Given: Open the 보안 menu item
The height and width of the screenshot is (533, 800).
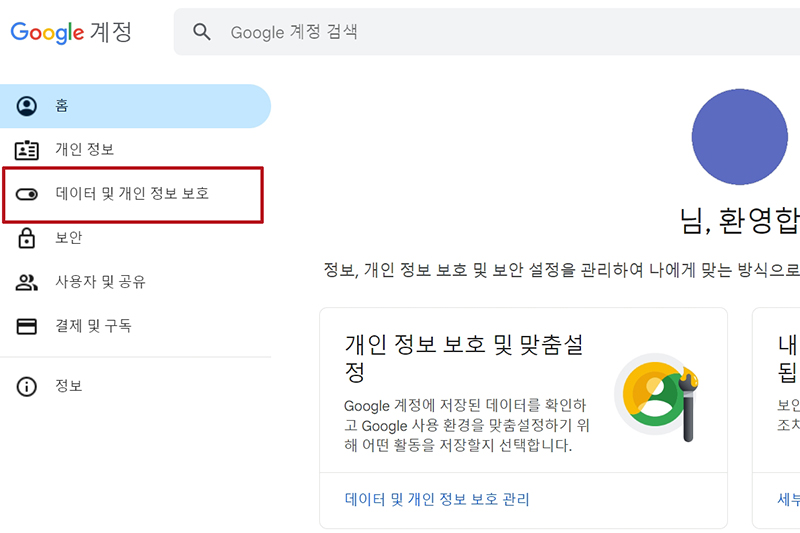Looking at the screenshot, I should (x=135, y=238).
